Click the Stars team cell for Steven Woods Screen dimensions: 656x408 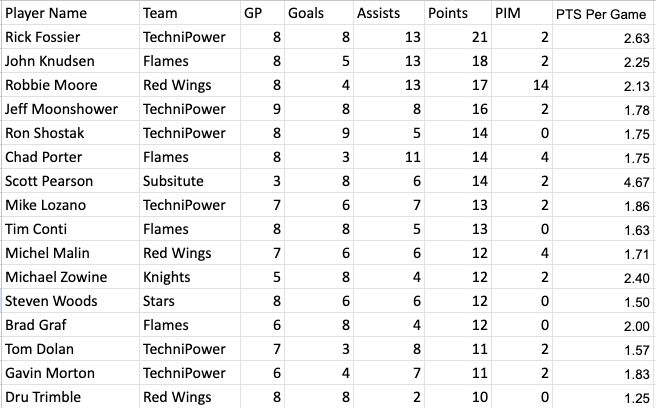click(190, 301)
